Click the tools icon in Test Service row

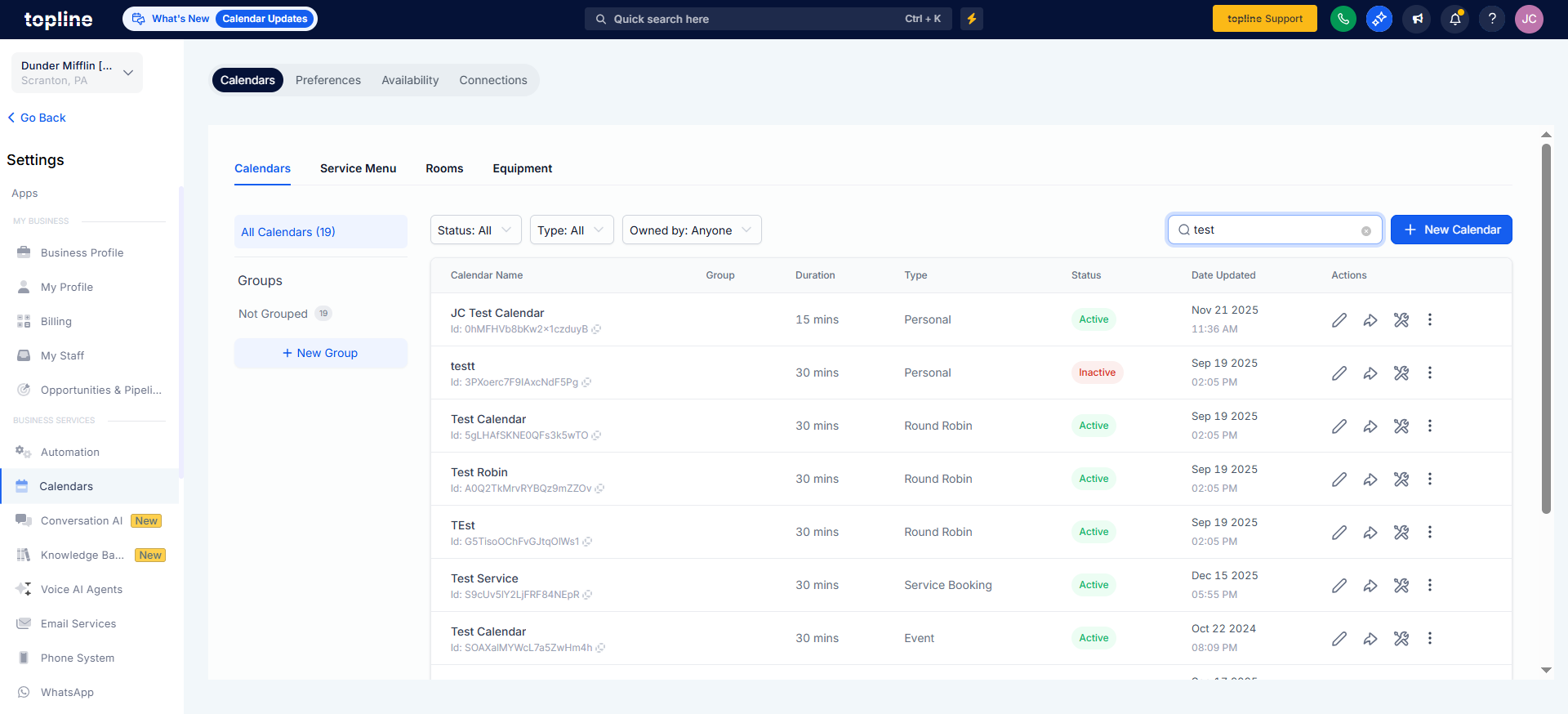[x=1401, y=585]
